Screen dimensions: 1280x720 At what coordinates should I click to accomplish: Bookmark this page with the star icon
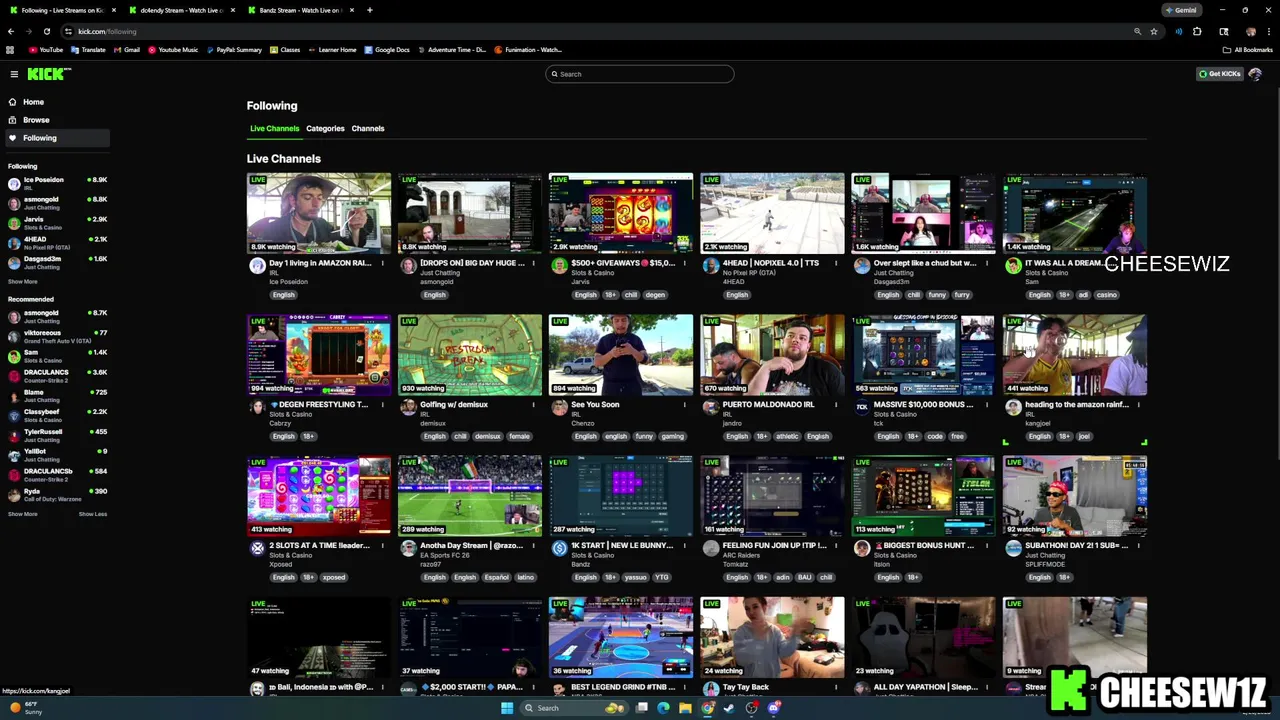[x=1154, y=31]
